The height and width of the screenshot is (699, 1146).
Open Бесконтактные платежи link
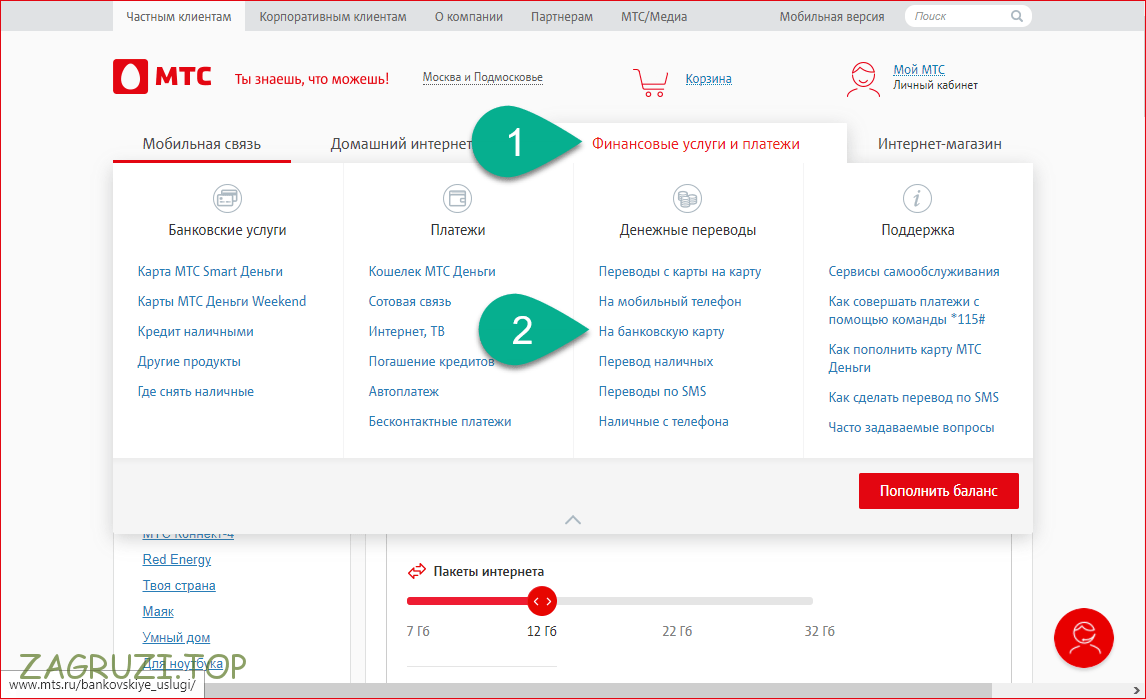point(439,421)
